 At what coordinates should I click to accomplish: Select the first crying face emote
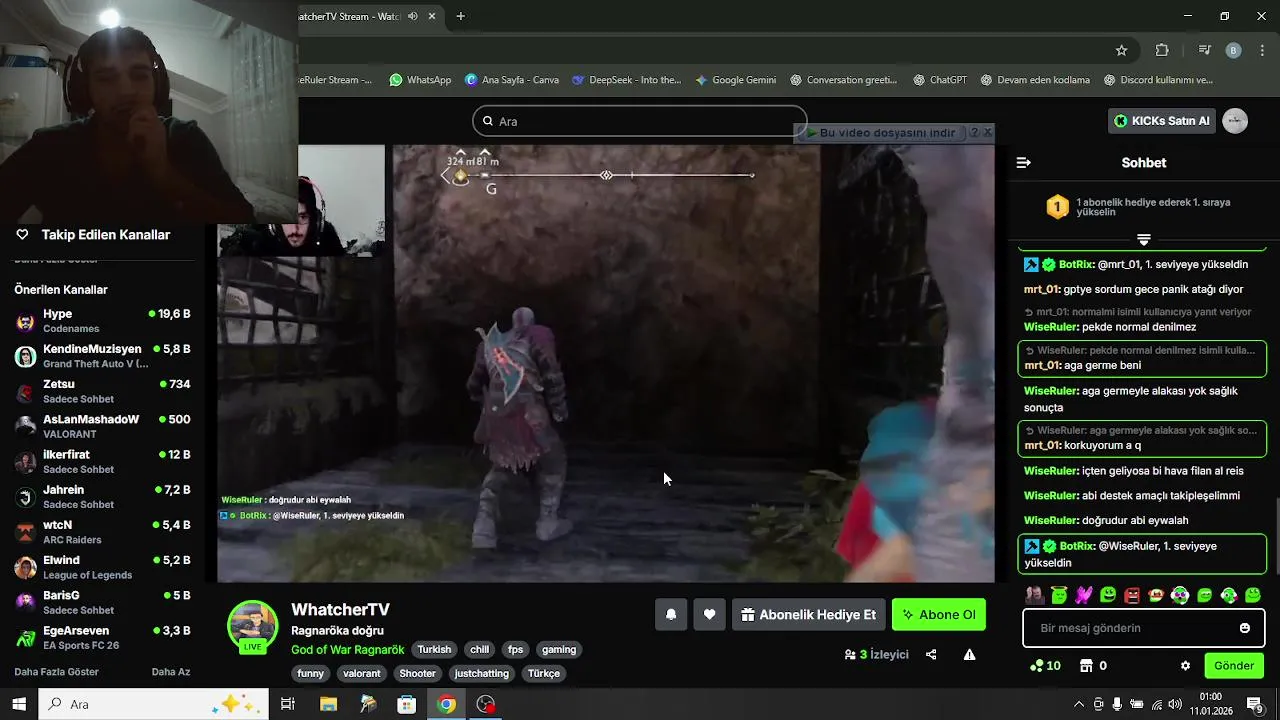pyautogui.click(x=1035, y=595)
